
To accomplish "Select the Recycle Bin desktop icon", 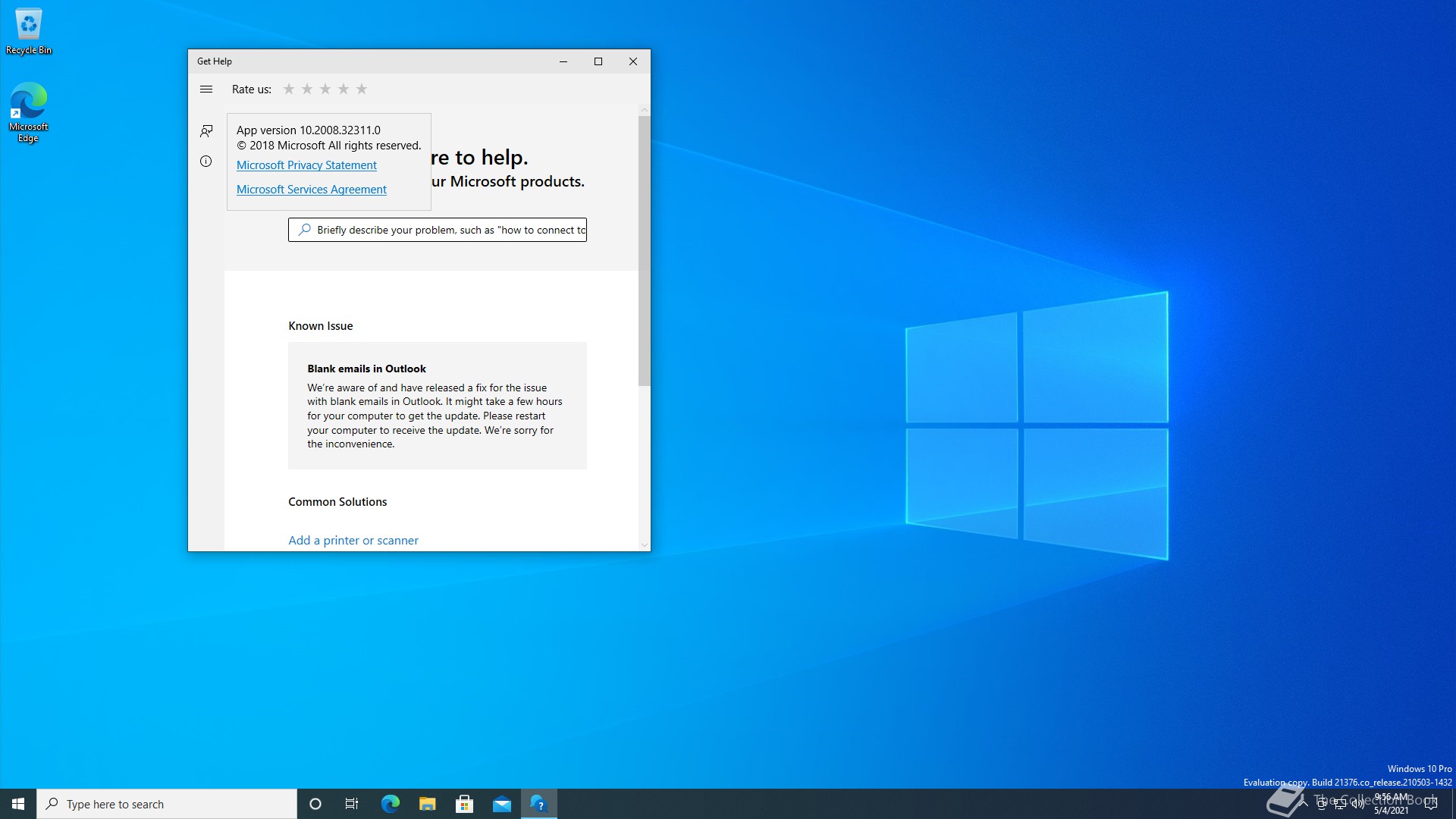I will (29, 32).
